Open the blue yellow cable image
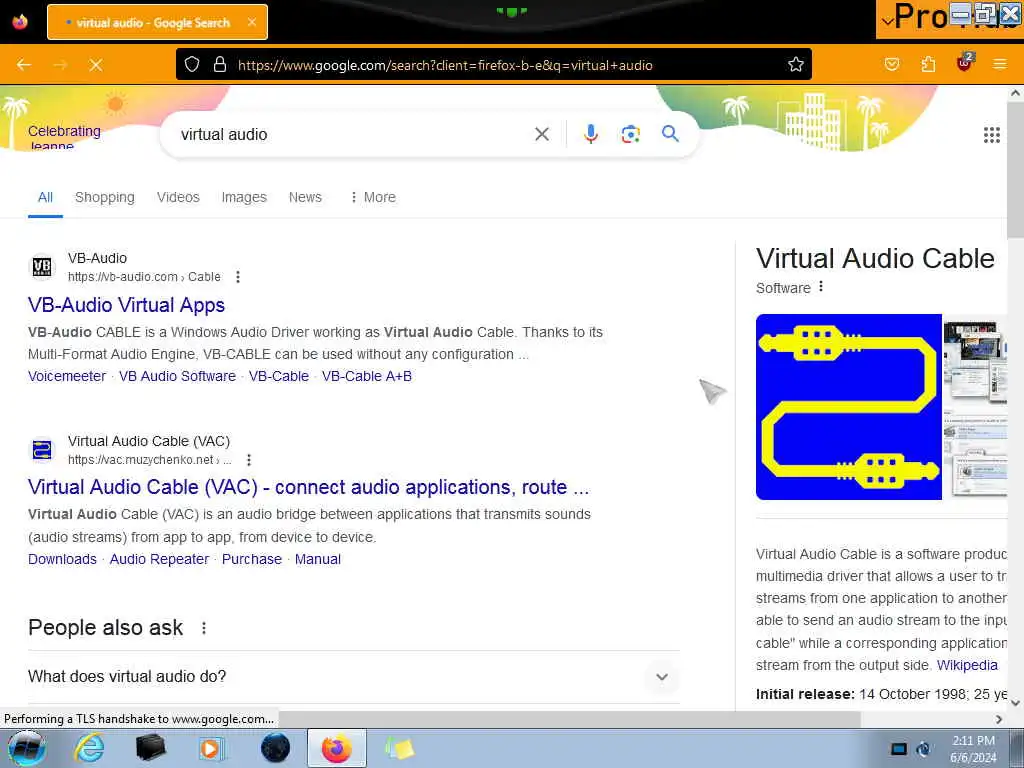Screen dimensions: 1024x768 [848, 407]
